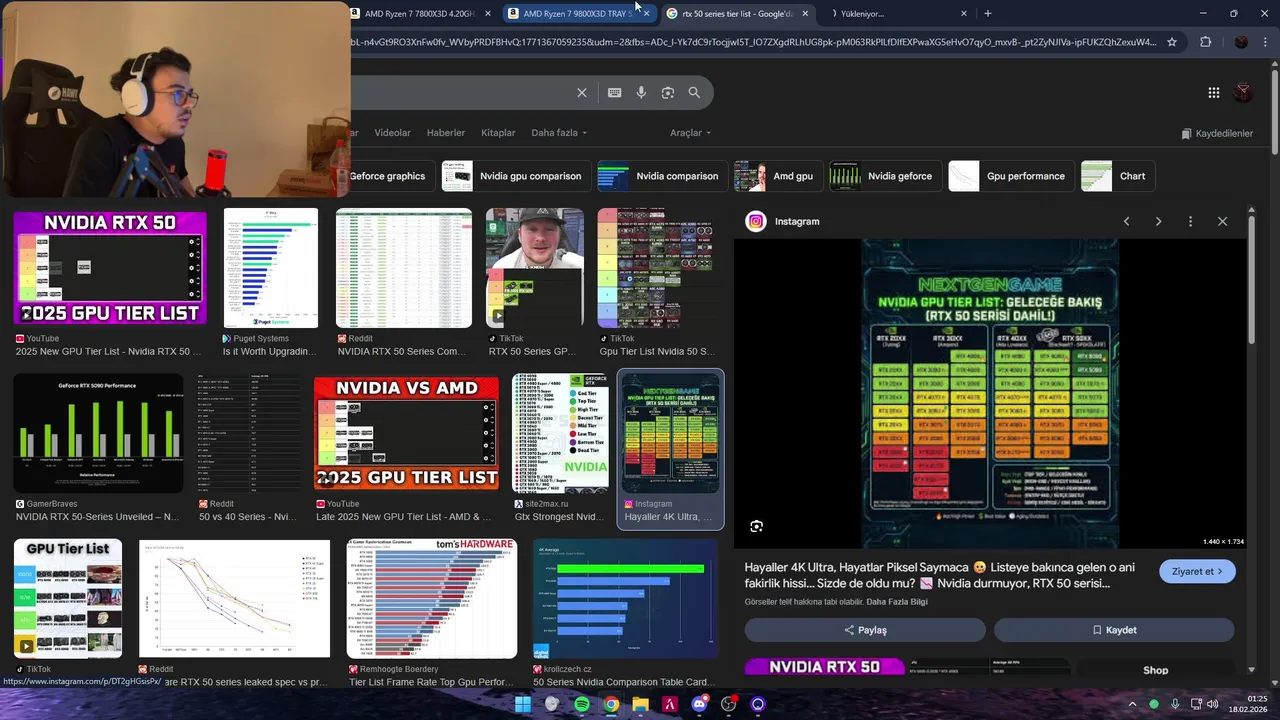The height and width of the screenshot is (720, 1280).
Task: Click the Kaydet save button
Action: 1114,630
